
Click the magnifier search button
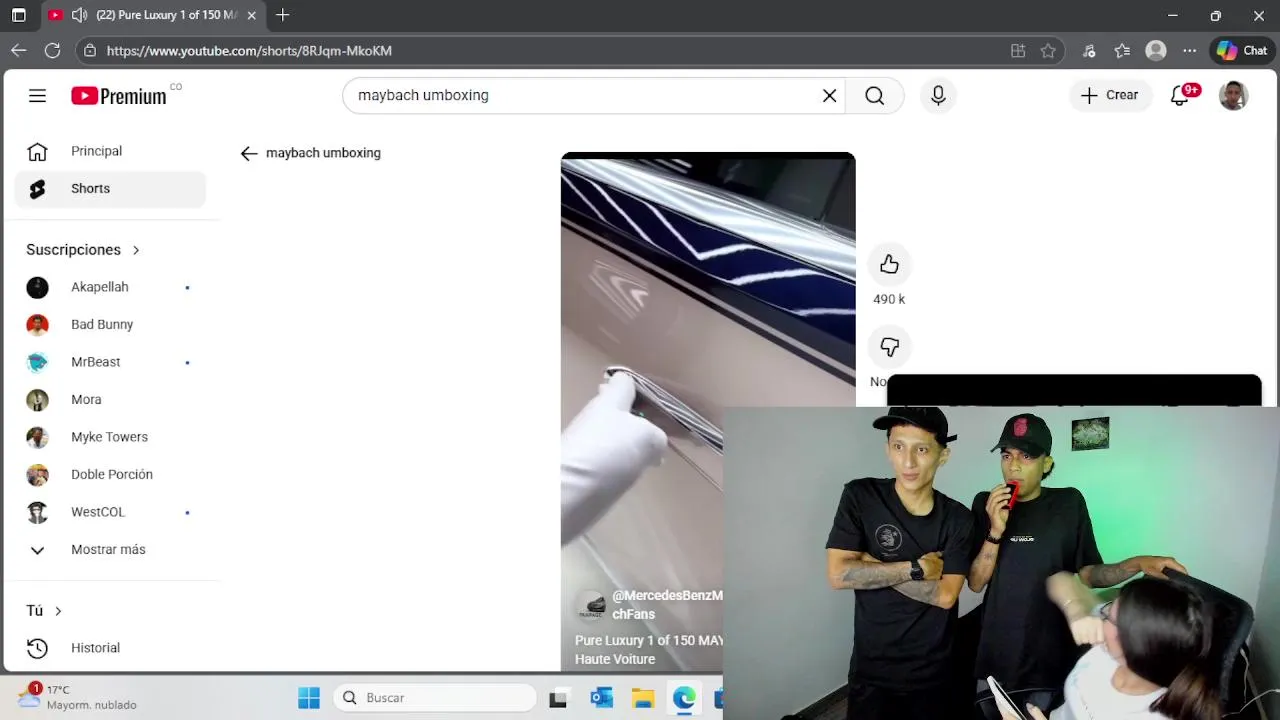point(875,95)
